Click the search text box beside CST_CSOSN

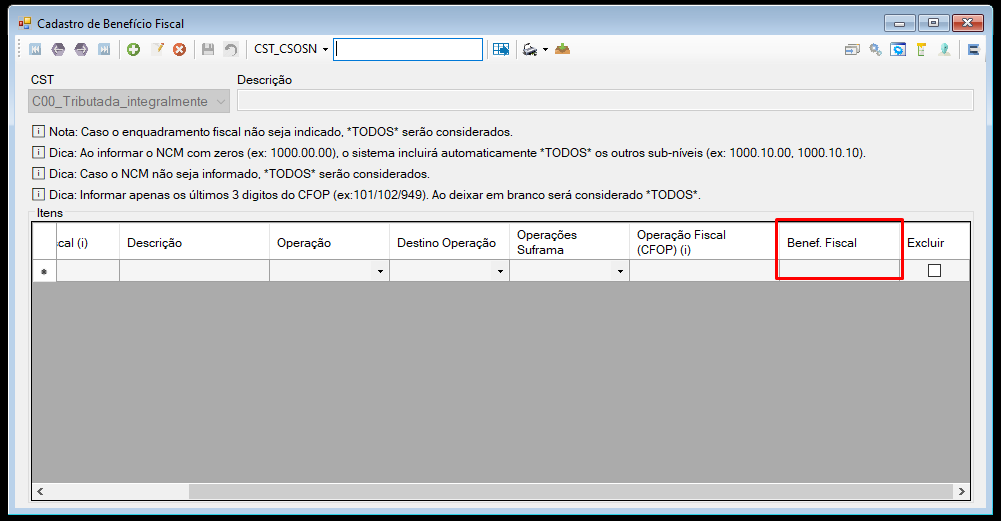tap(408, 49)
